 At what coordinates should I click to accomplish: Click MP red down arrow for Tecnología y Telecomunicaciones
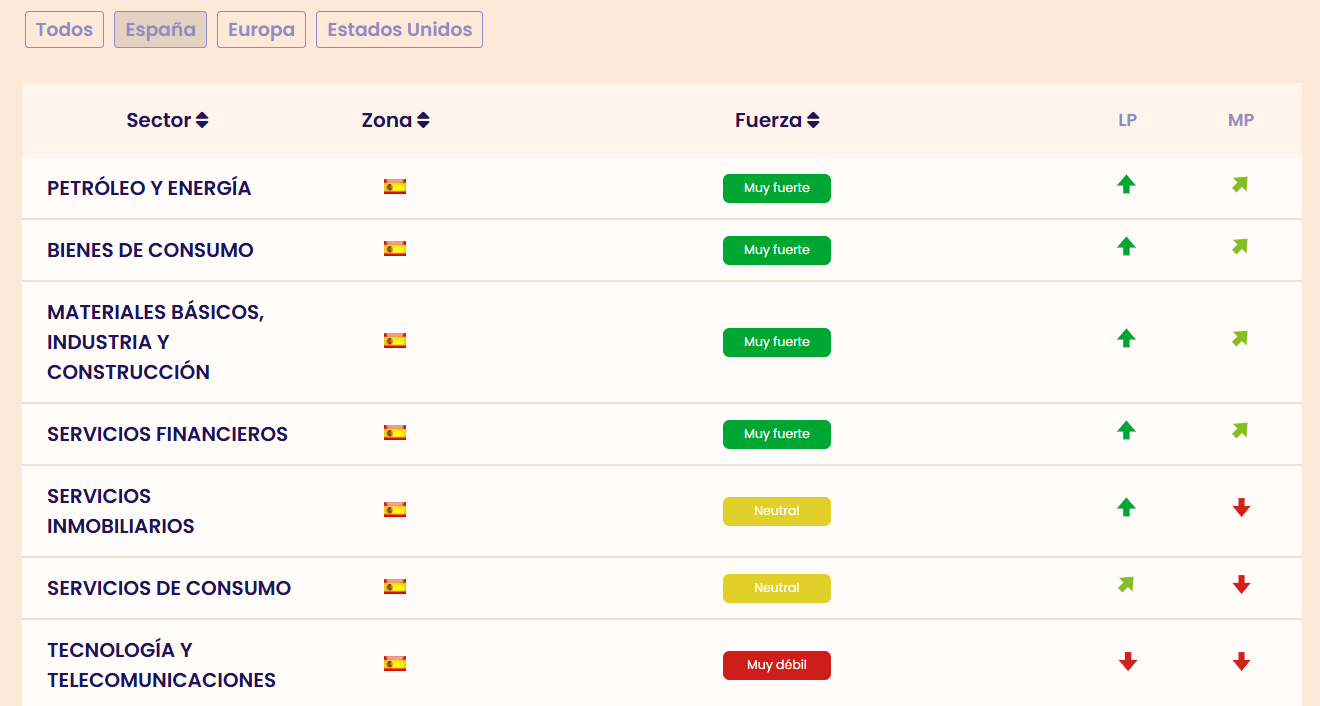pos(1241,661)
